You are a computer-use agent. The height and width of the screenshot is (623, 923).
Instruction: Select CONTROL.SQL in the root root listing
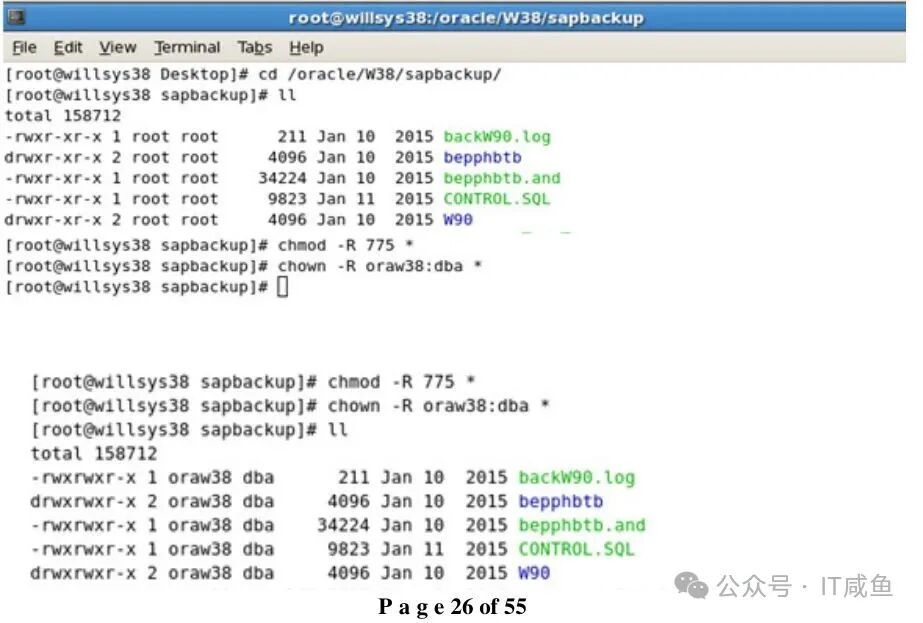point(496,198)
